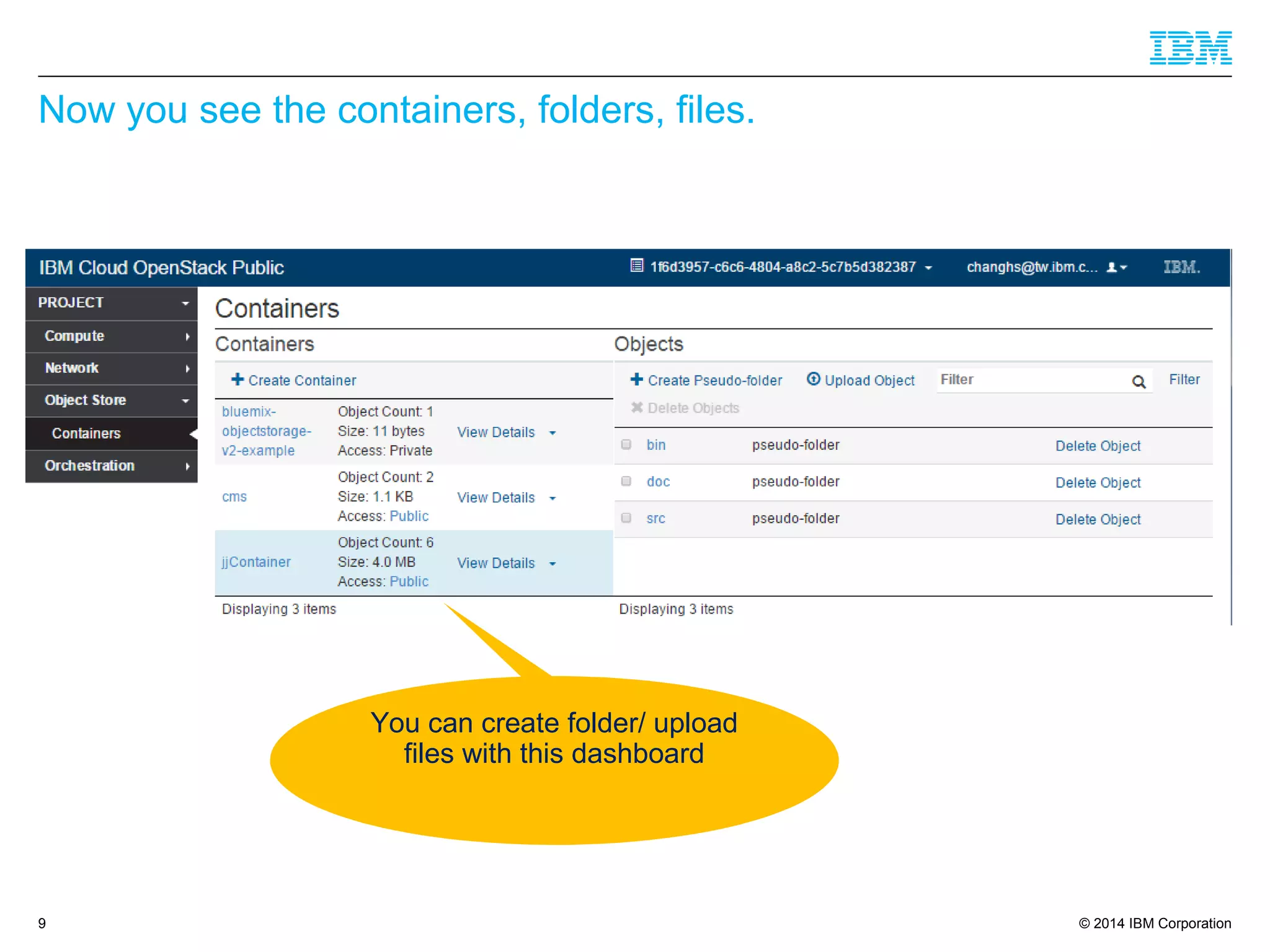Open dropdown arrow beside jjContainer View Details

553,563
